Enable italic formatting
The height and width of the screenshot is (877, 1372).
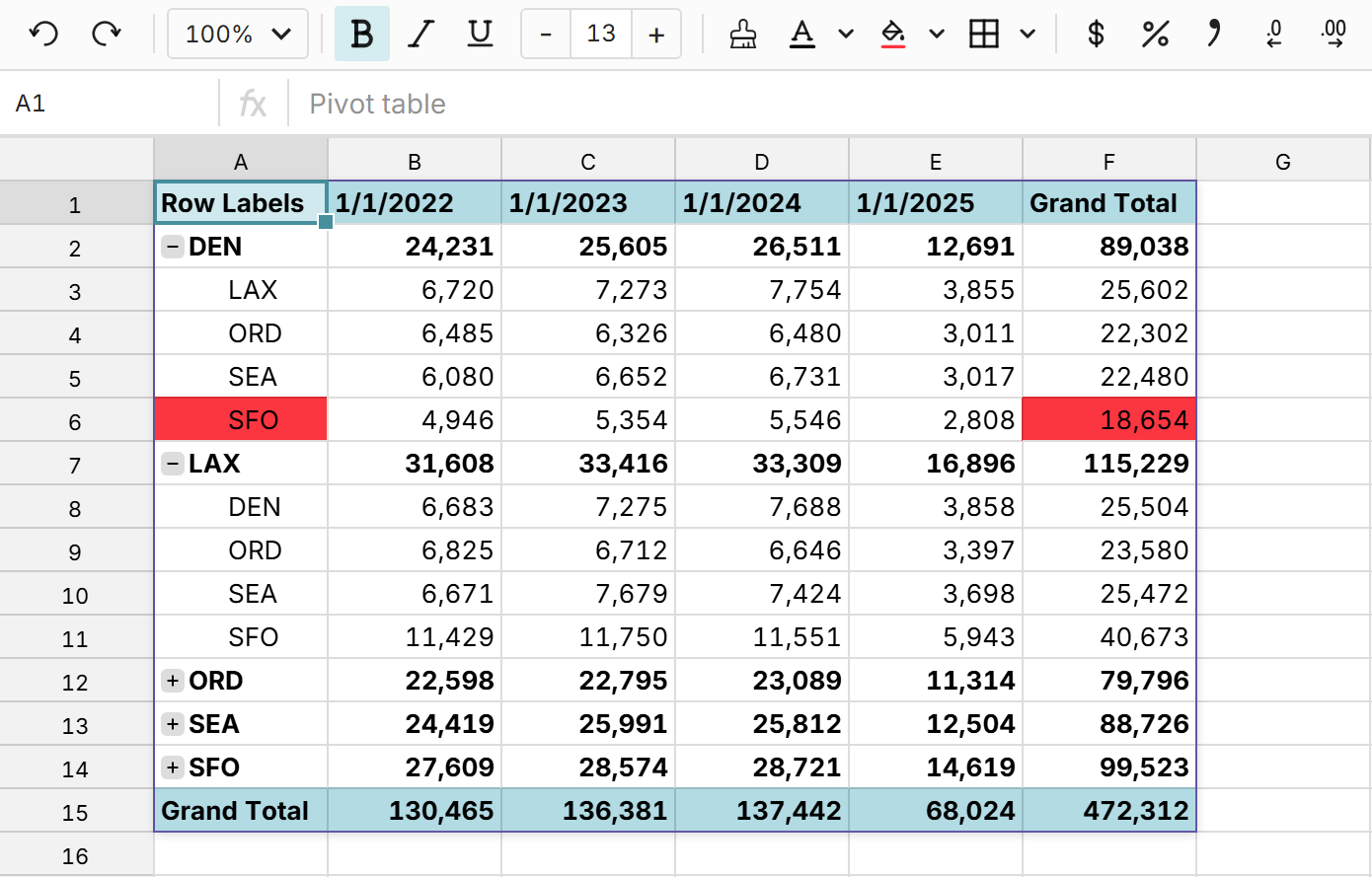point(421,34)
